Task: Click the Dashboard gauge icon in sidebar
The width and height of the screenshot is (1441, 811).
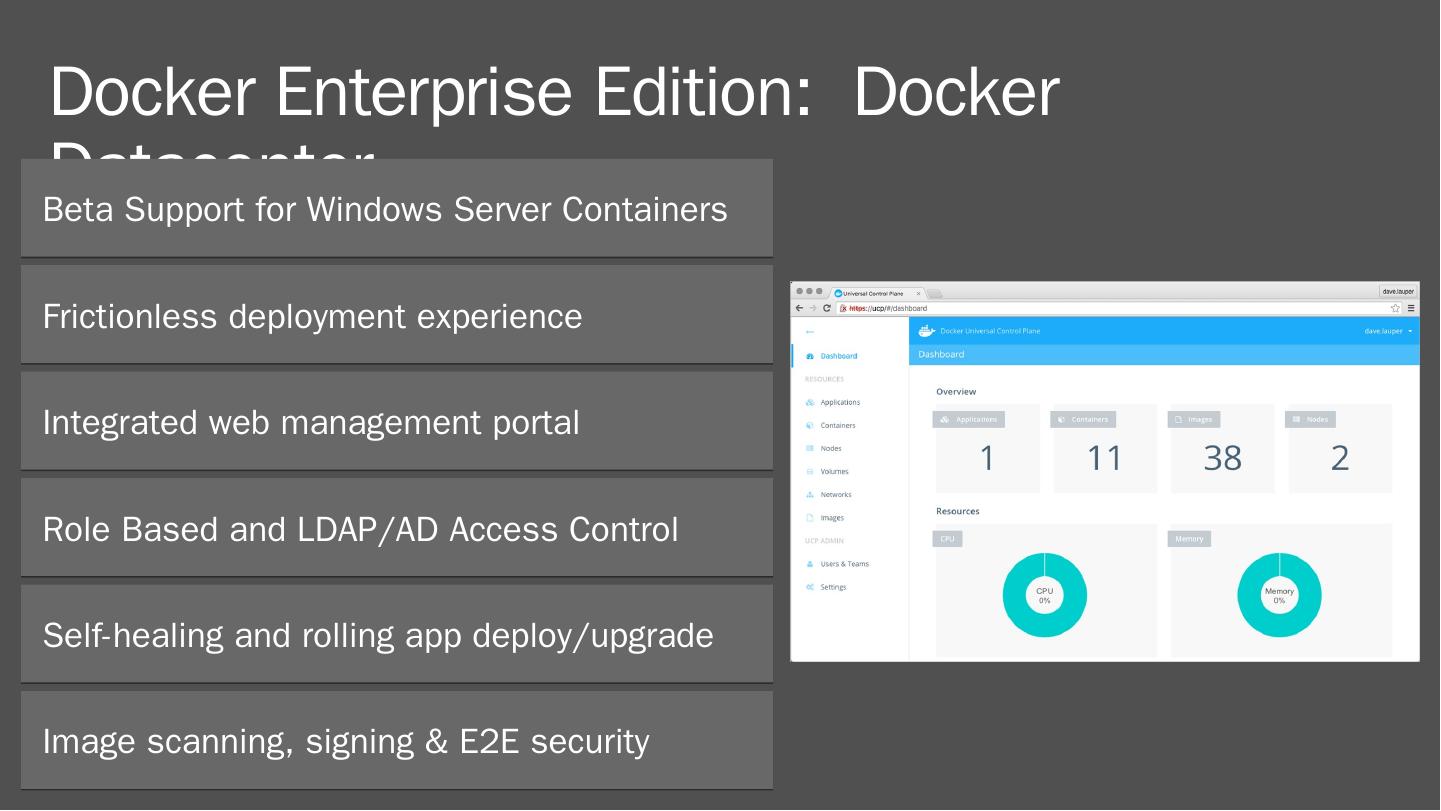Action: click(x=810, y=356)
